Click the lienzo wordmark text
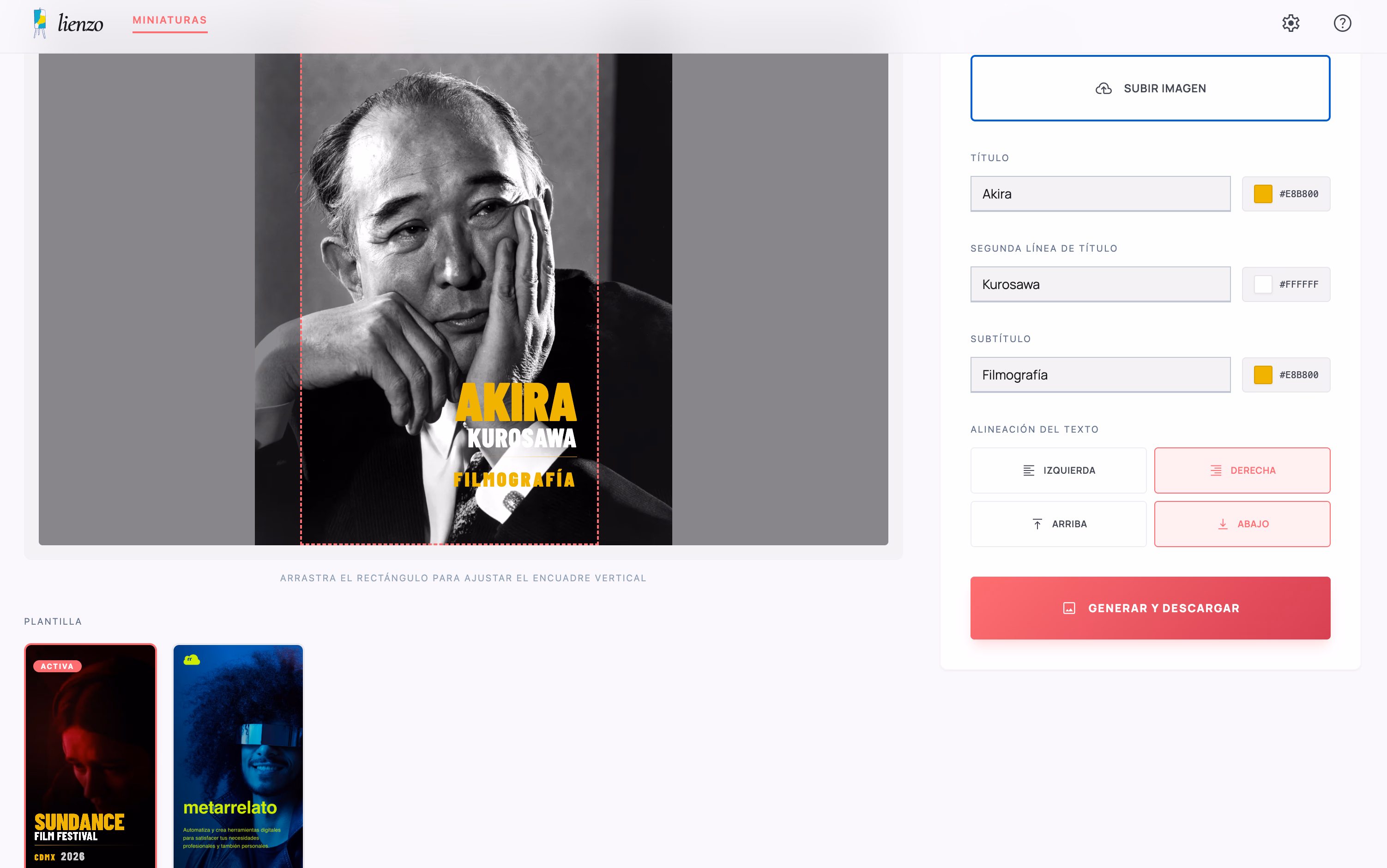Screen dimensions: 1387x868 point(80,24)
